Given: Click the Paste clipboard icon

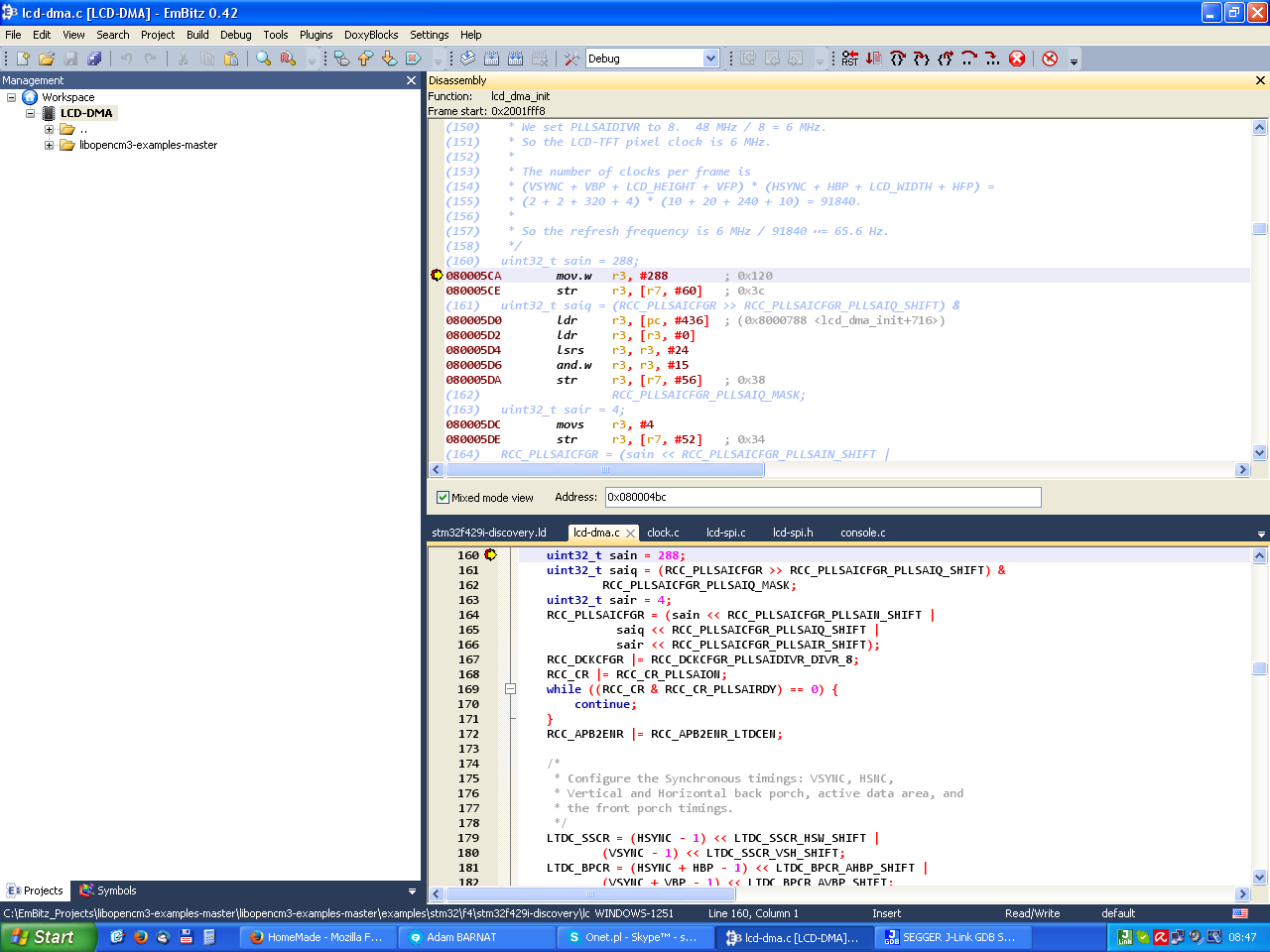Looking at the screenshot, I should tap(231, 59).
